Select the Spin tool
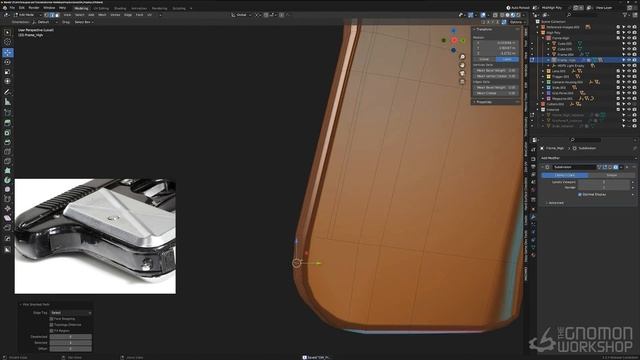This screenshot has width=640, height=360. pos(7,180)
